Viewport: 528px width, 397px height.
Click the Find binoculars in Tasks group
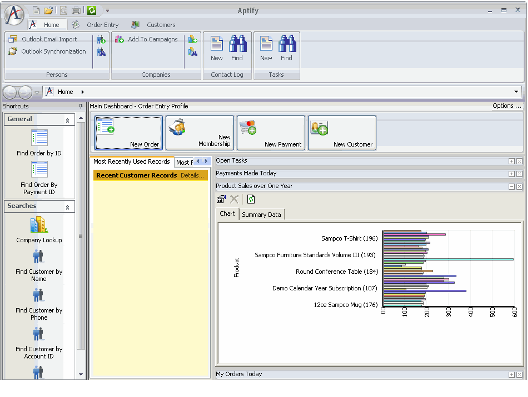(287, 48)
